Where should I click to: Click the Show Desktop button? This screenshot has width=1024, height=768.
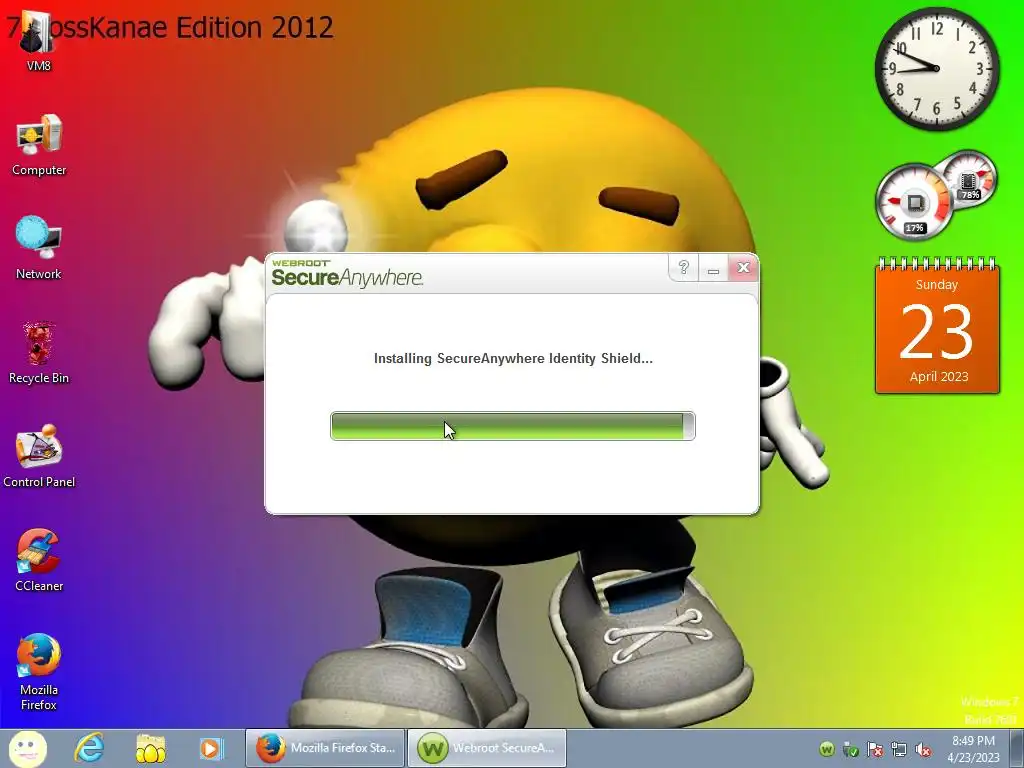click(1017, 748)
